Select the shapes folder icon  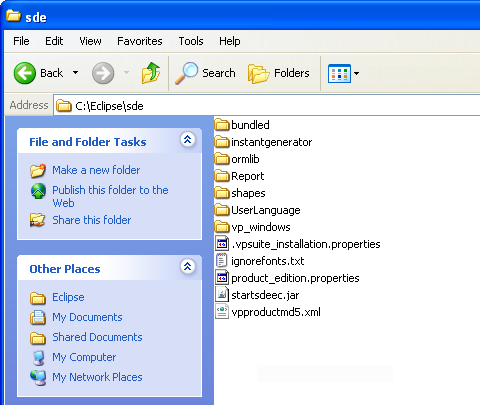click(x=222, y=193)
